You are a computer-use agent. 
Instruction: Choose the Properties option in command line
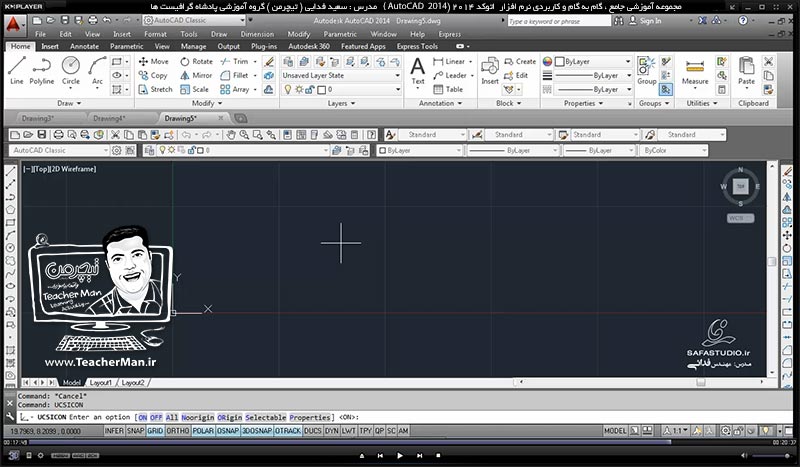[x=310, y=417]
